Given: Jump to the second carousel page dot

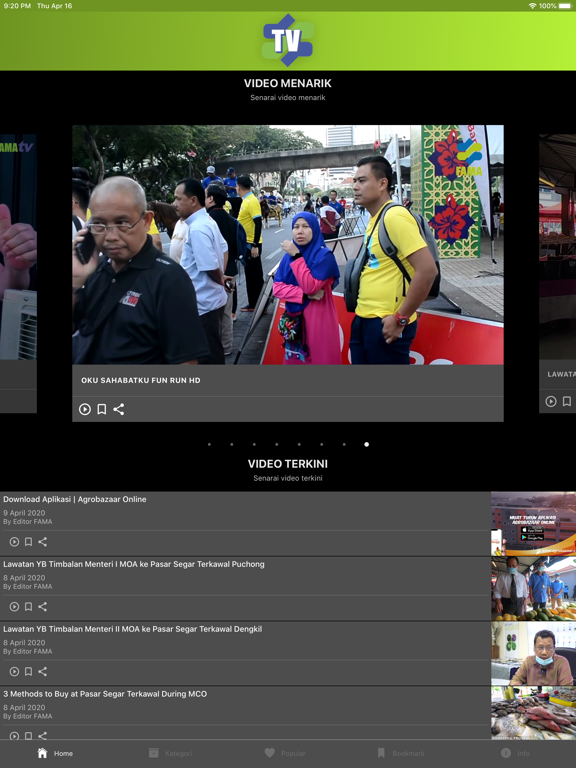Looking at the screenshot, I should pyautogui.click(x=232, y=444).
